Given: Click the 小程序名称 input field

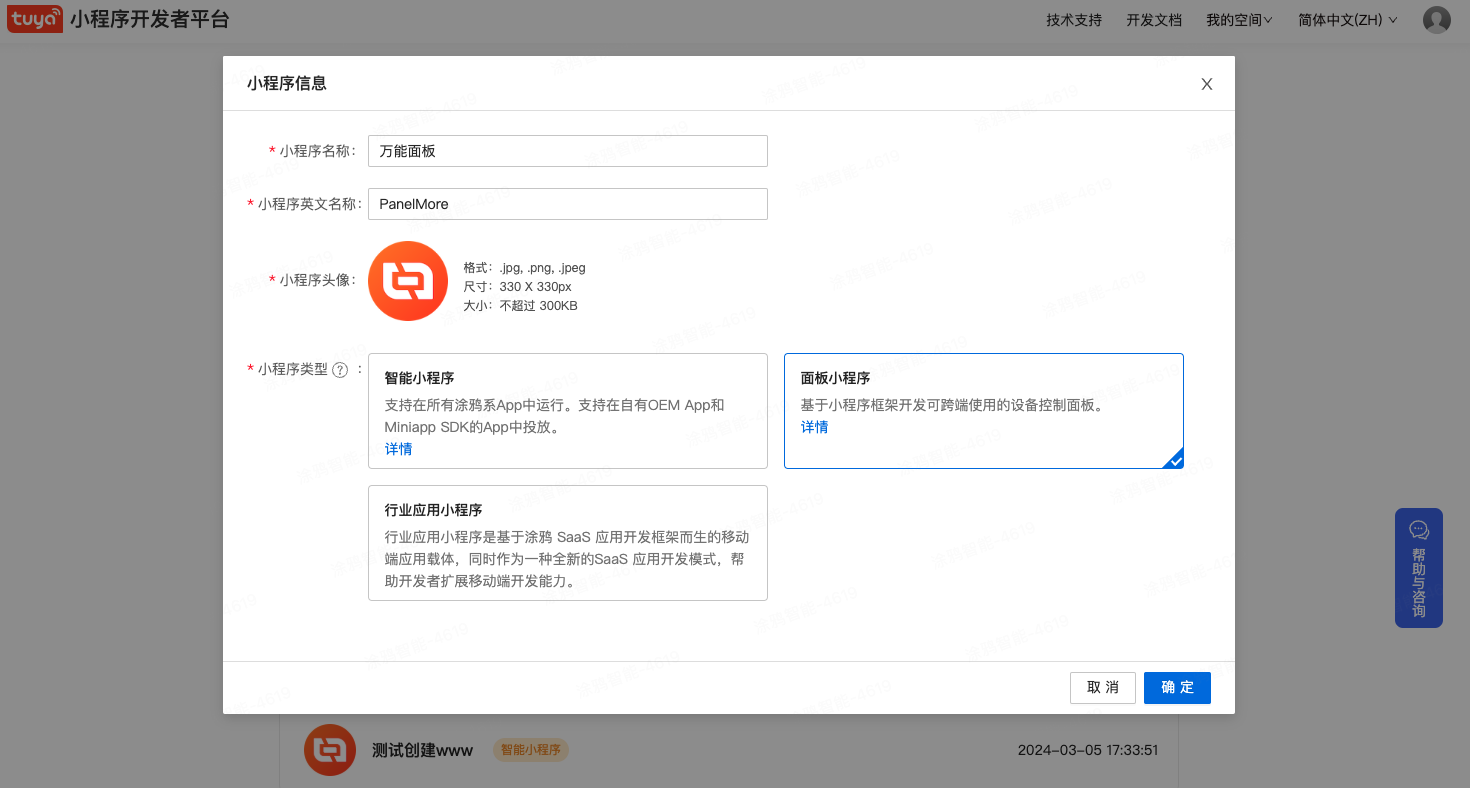Looking at the screenshot, I should [x=567, y=151].
